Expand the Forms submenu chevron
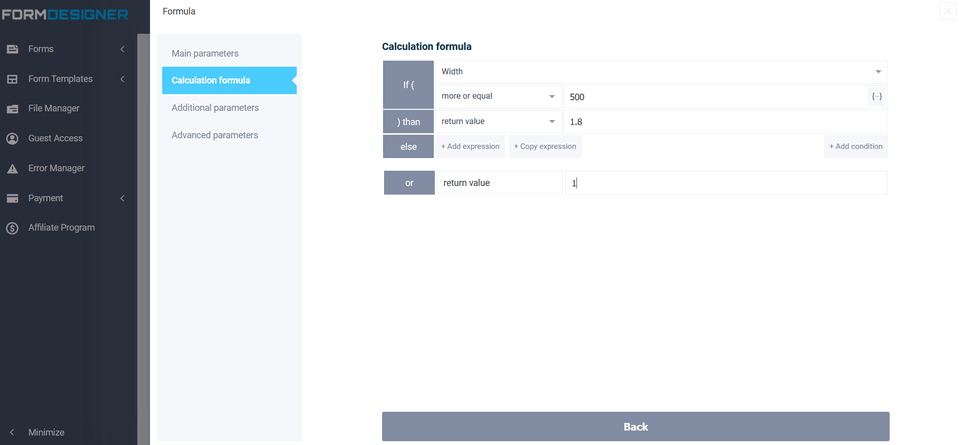The height and width of the screenshot is (445, 959). pyautogui.click(x=122, y=49)
